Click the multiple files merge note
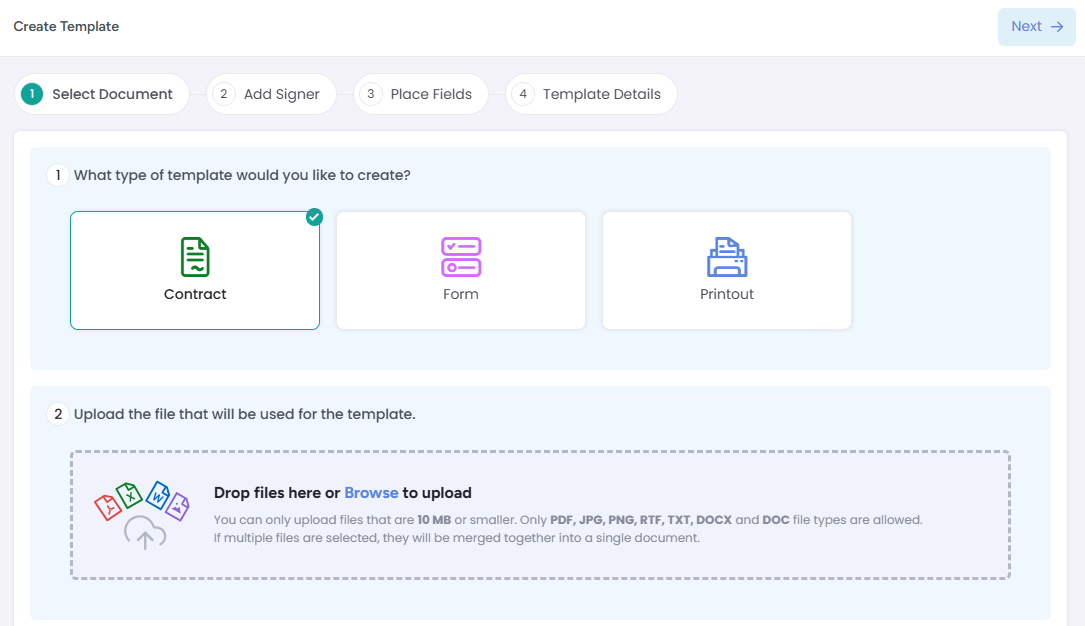The image size is (1085, 626). 457,537
